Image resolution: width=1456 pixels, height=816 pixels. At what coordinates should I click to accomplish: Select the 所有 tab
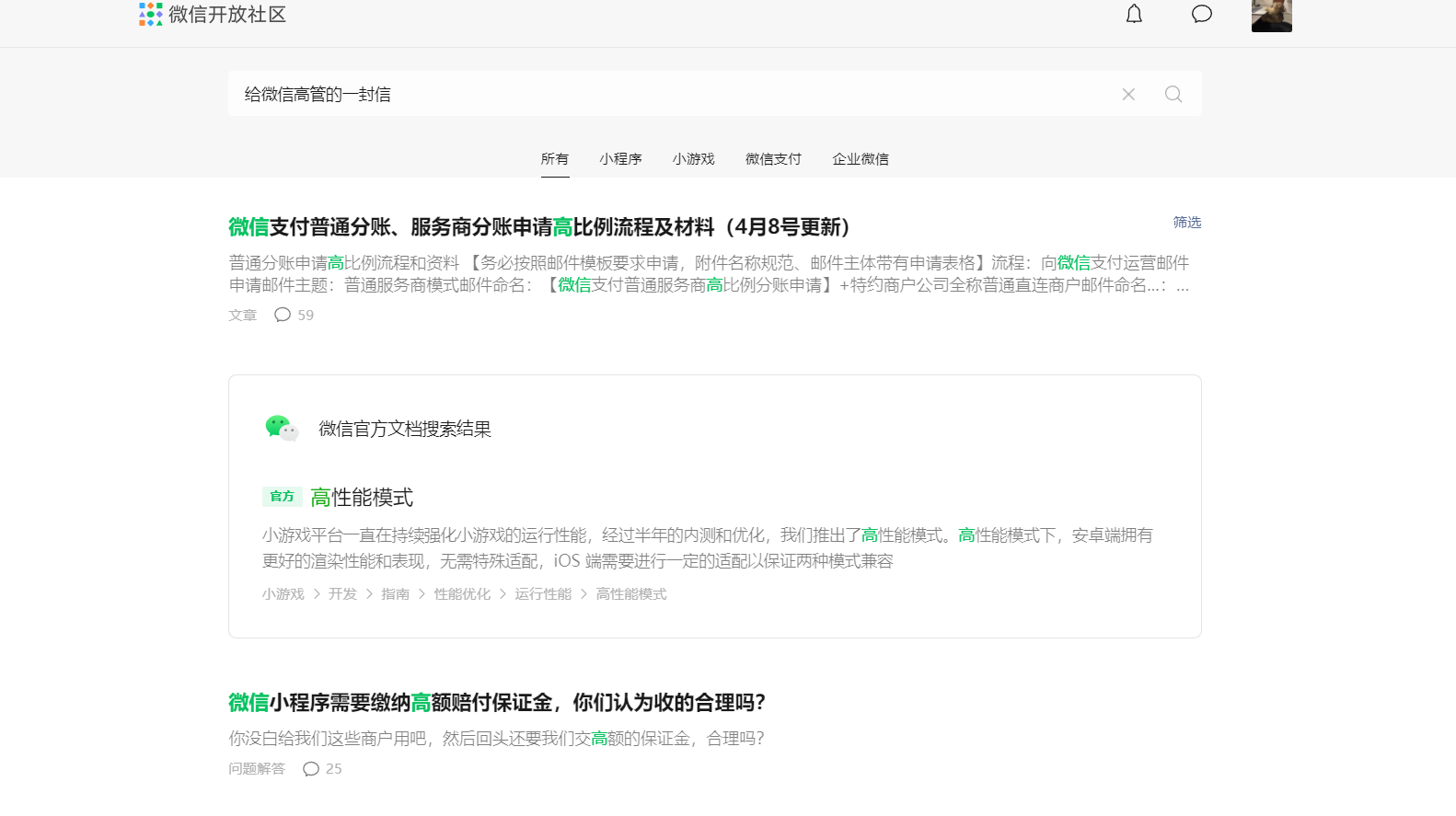(x=555, y=159)
